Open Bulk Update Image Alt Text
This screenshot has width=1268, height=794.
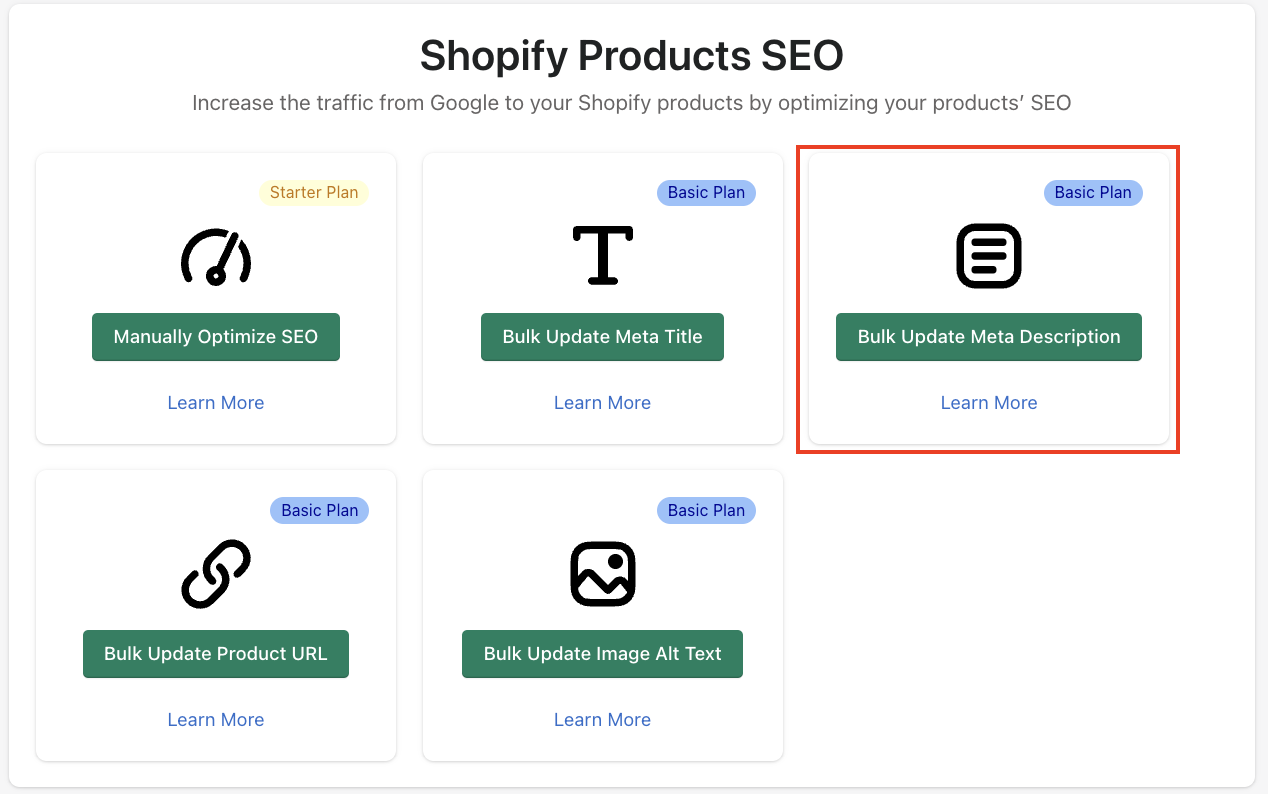pos(603,654)
